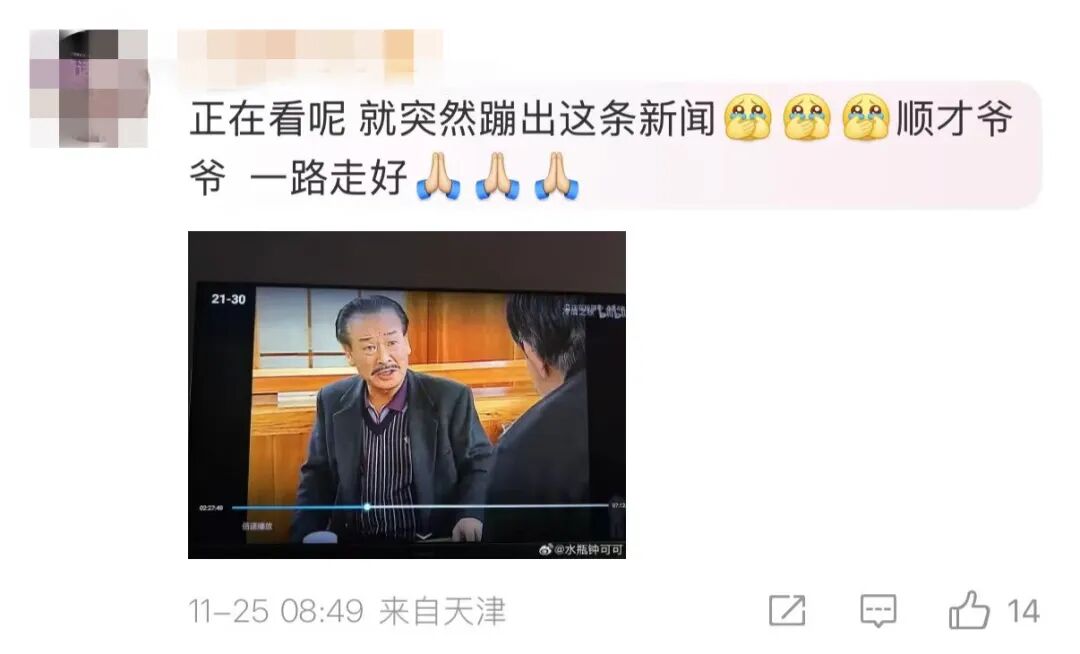Like the comment with thumbs-up icon

(969, 610)
